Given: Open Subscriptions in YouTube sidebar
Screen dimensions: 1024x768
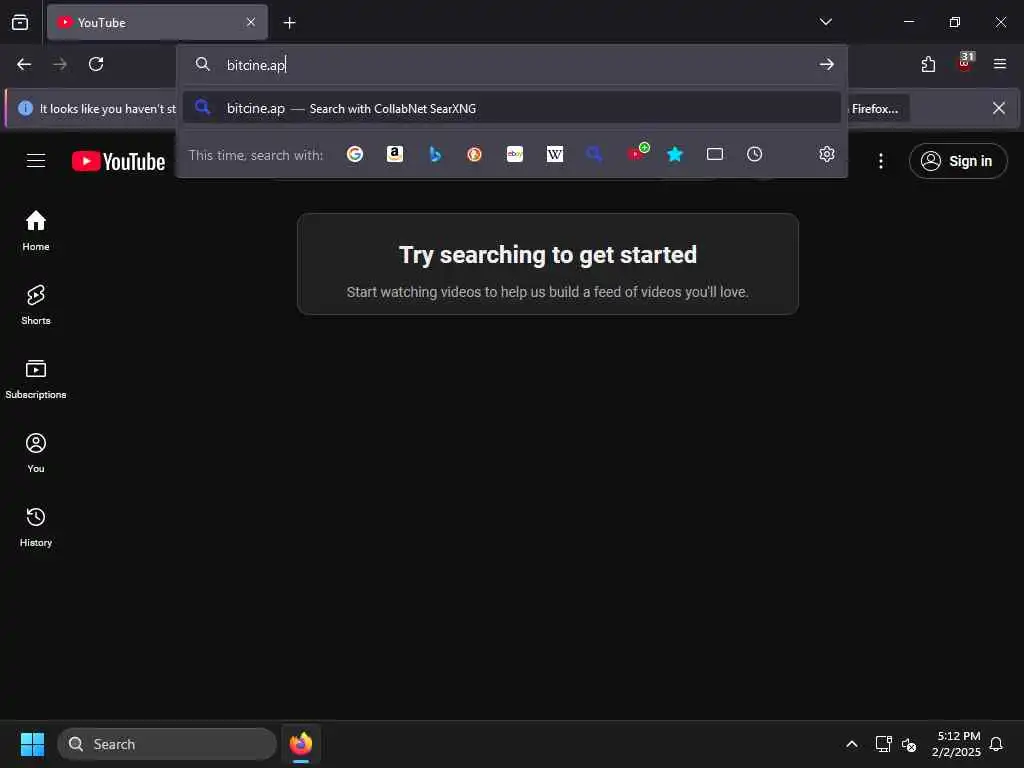Looking at the screenshot, I should coord(36,378).
